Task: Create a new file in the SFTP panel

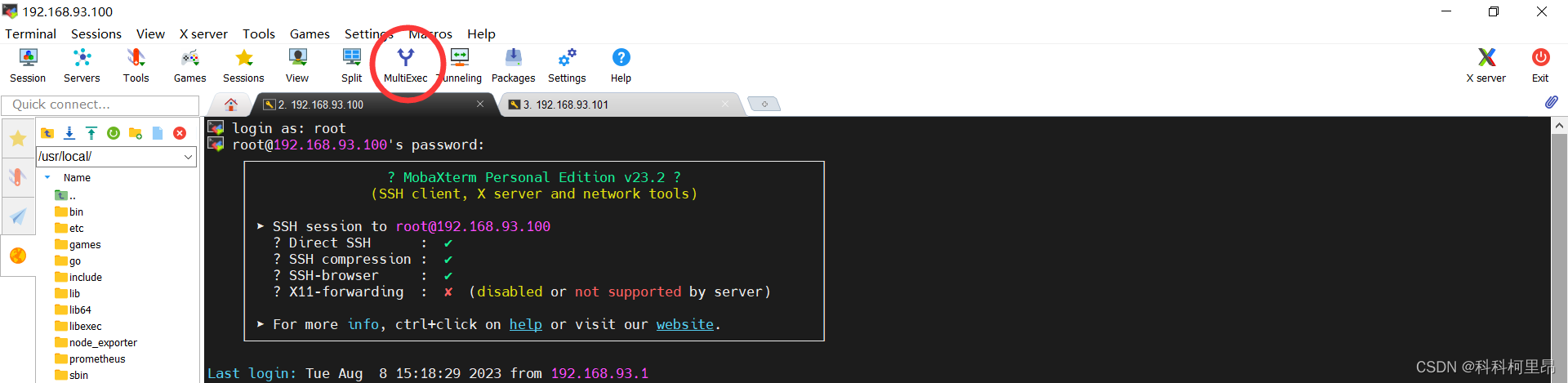Action: (x=158, y=133)
